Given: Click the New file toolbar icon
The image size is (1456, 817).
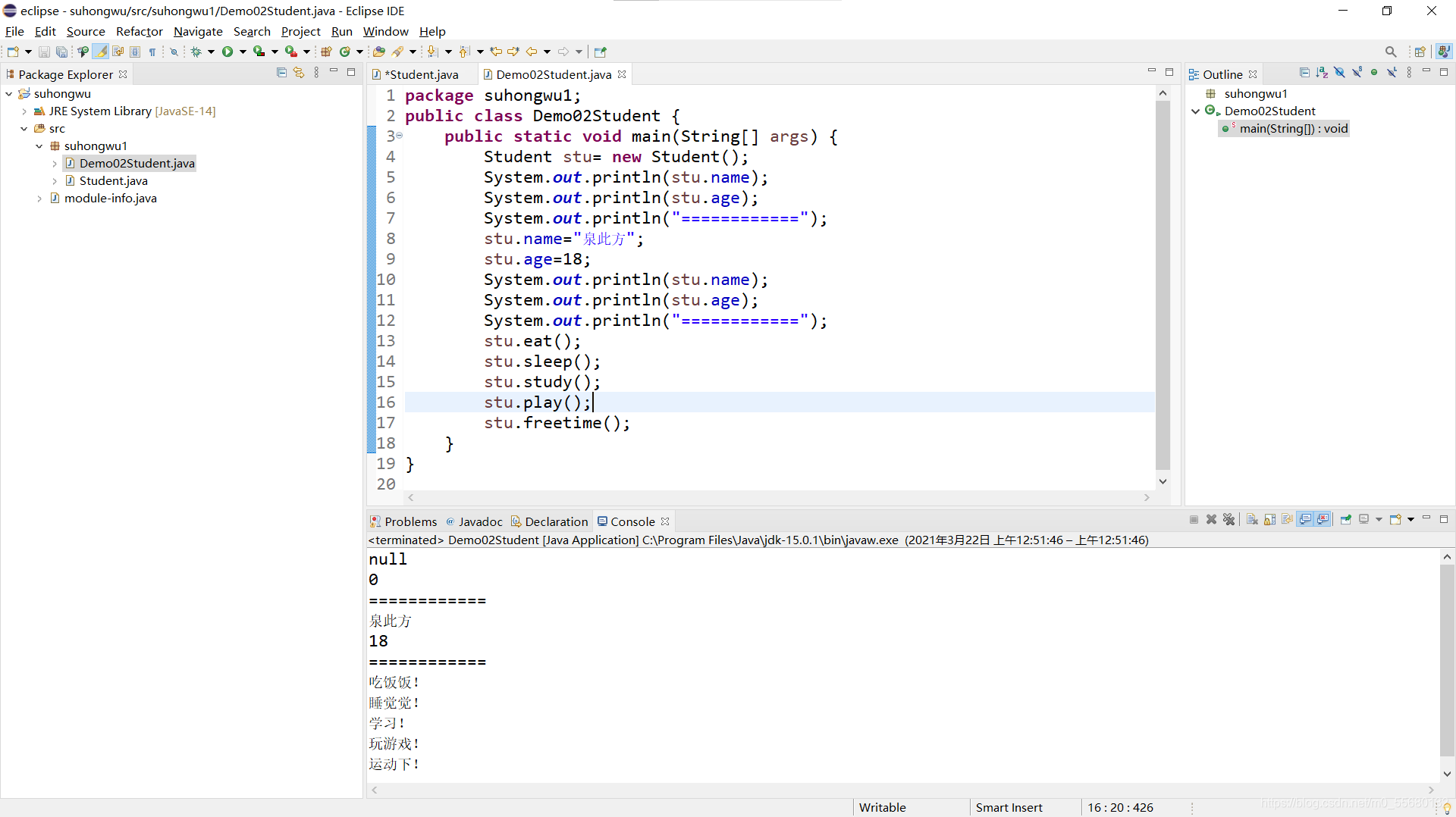Looking at the screenshot, I should coord(13,52).
